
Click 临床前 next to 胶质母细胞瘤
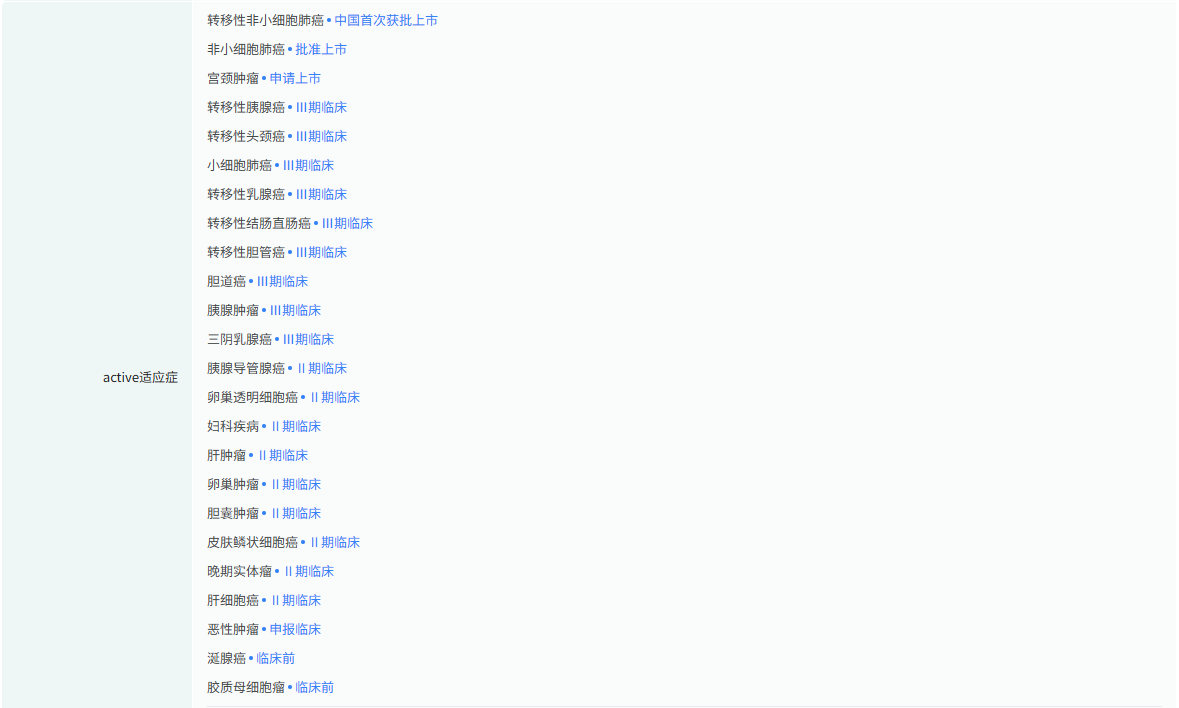point(314,688)
